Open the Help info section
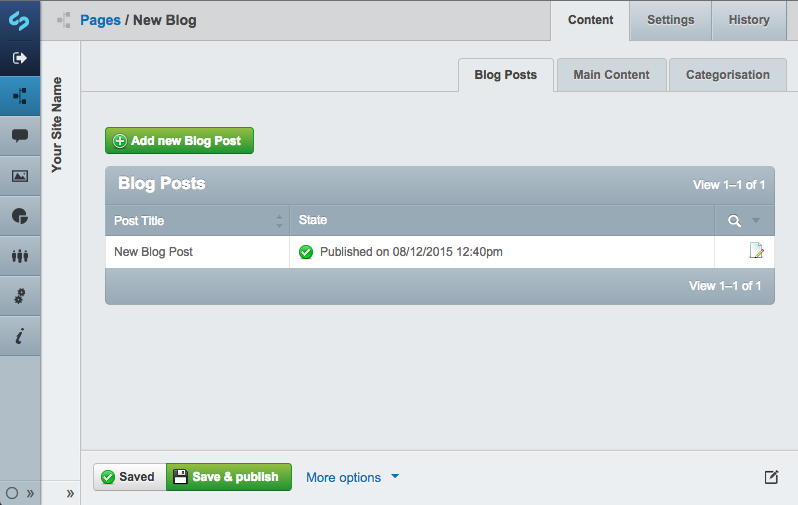 [x=20, y=336]
